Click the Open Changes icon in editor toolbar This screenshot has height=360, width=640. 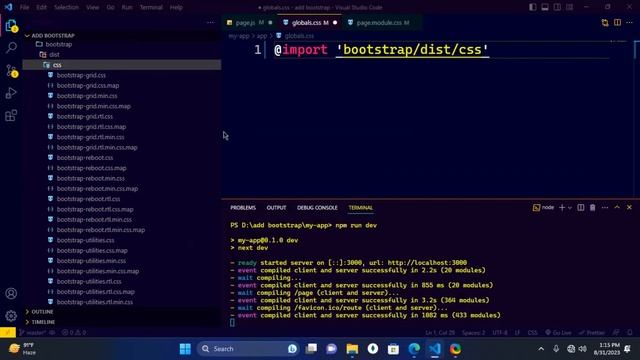(605, 23)
